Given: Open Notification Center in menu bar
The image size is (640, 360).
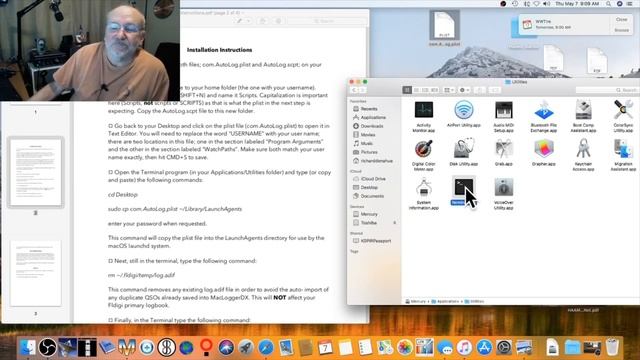Looking at the screenshot, I should point(630,4).
